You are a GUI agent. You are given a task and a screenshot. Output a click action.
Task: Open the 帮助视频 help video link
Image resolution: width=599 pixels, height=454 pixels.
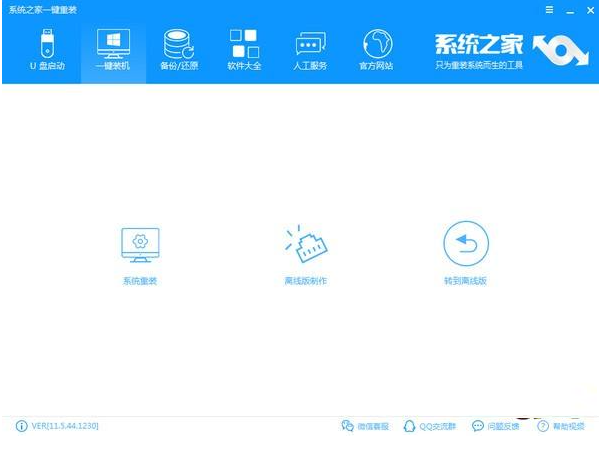click(569, 426)
